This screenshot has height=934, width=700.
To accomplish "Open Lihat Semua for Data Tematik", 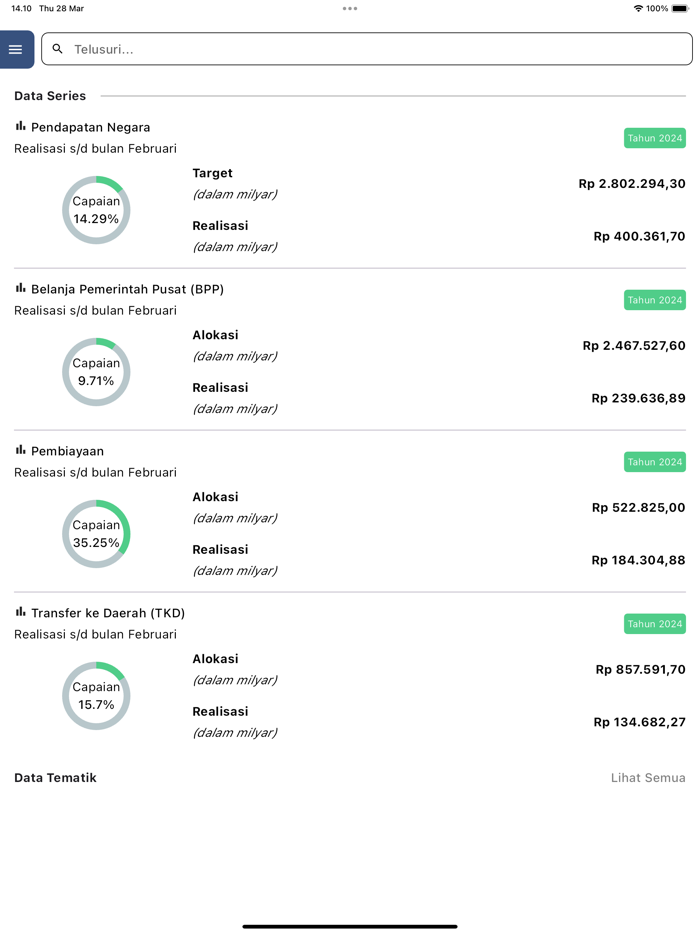I will [648, 778].
